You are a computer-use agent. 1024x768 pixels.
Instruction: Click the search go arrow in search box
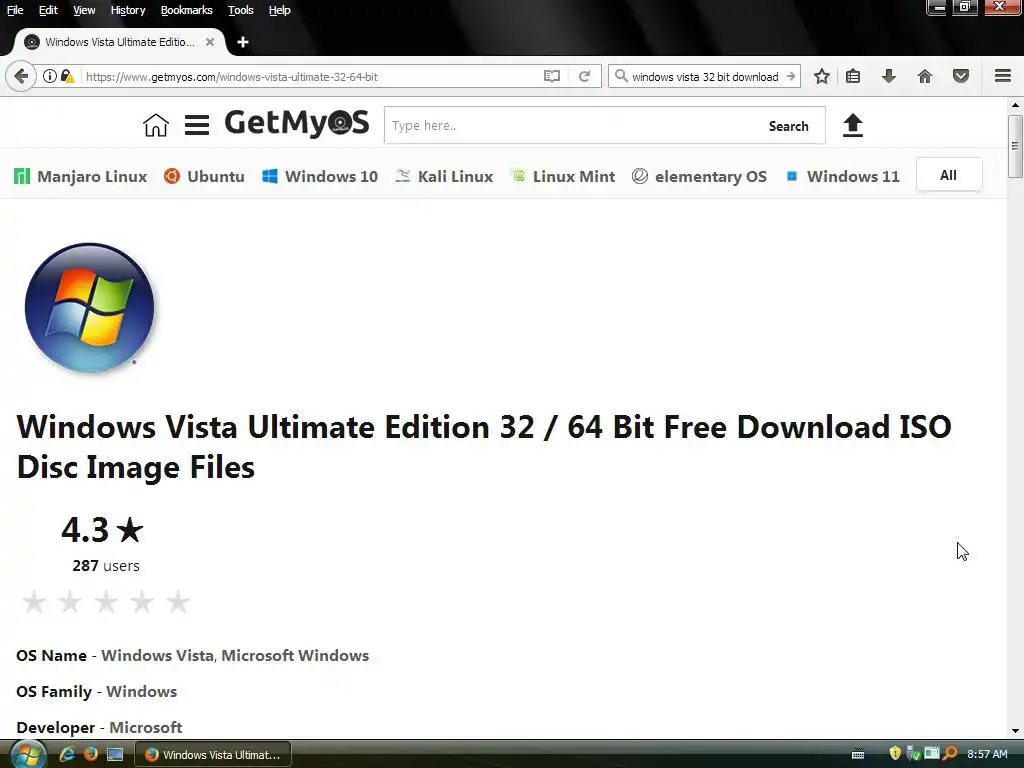791,76
